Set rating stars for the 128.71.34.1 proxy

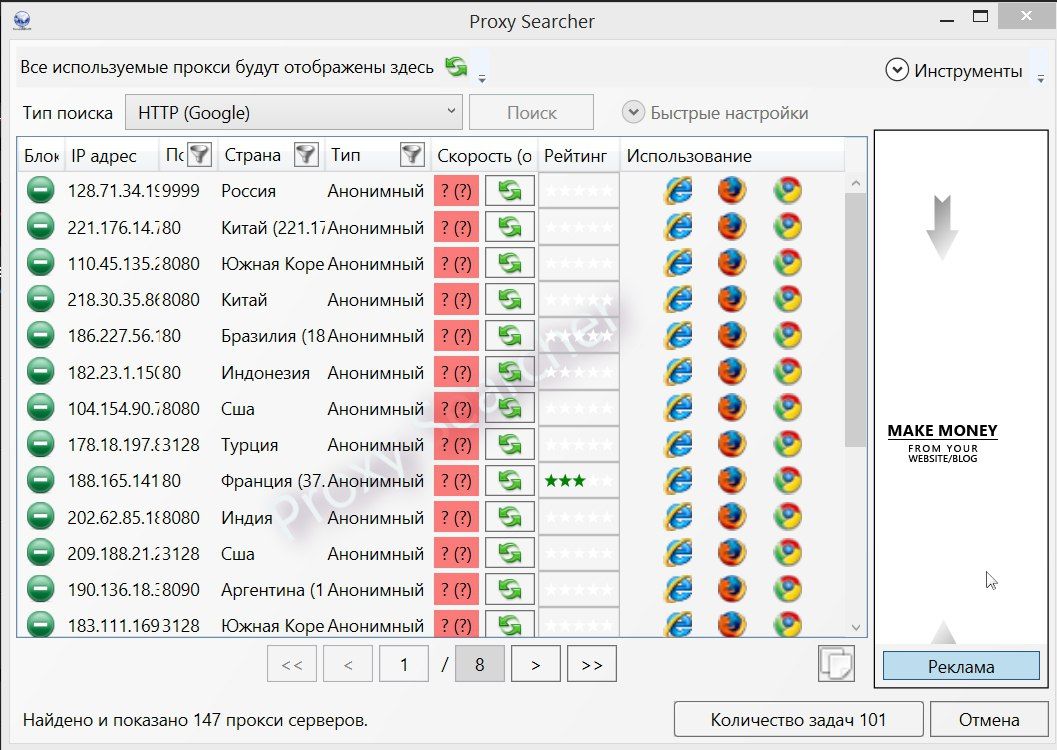point(579,191)
